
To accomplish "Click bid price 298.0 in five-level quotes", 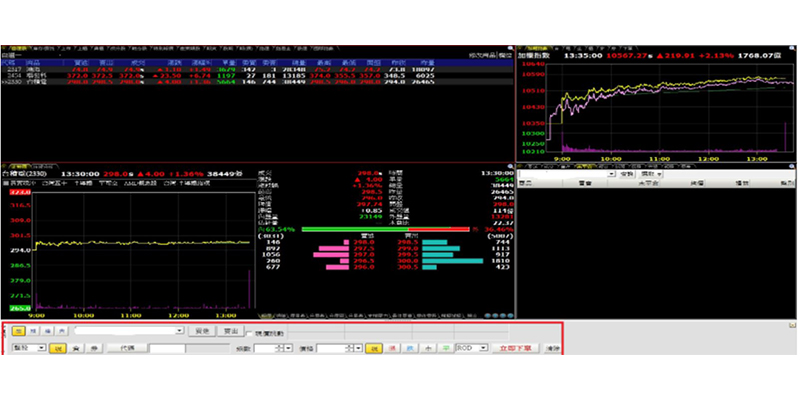I will pos(366,242).
